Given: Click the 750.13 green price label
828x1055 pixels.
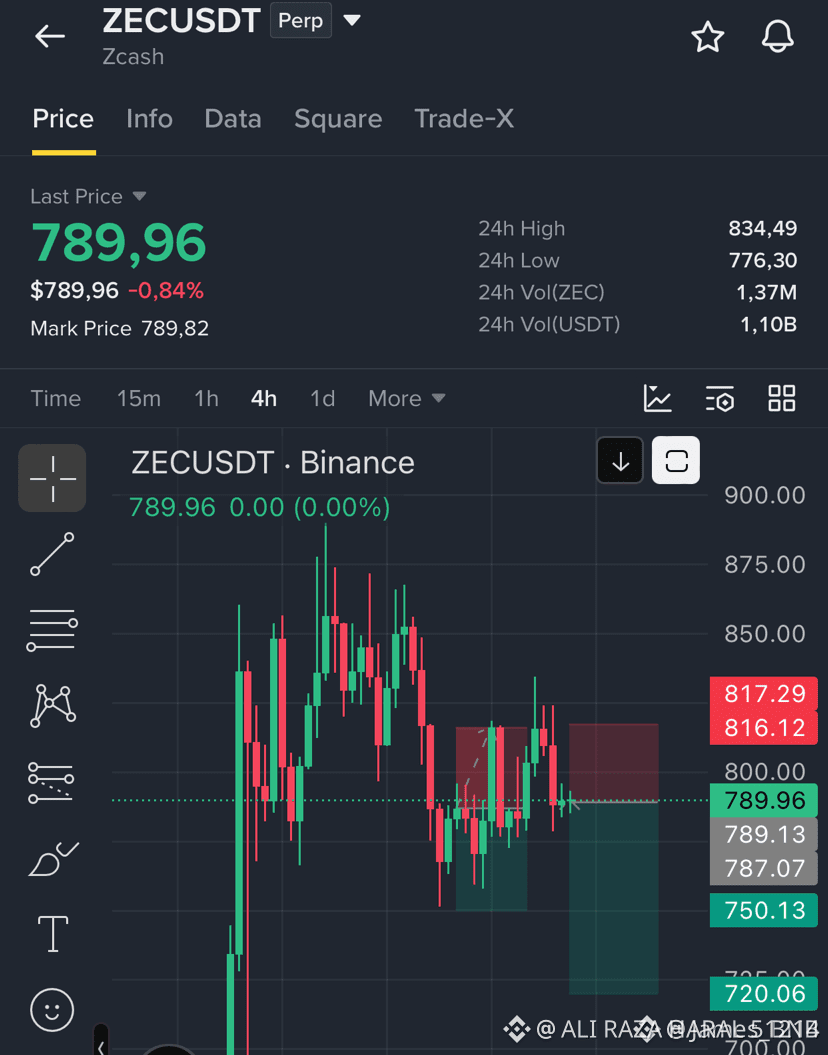Looking at the screenshot, I should click(764, 910).
